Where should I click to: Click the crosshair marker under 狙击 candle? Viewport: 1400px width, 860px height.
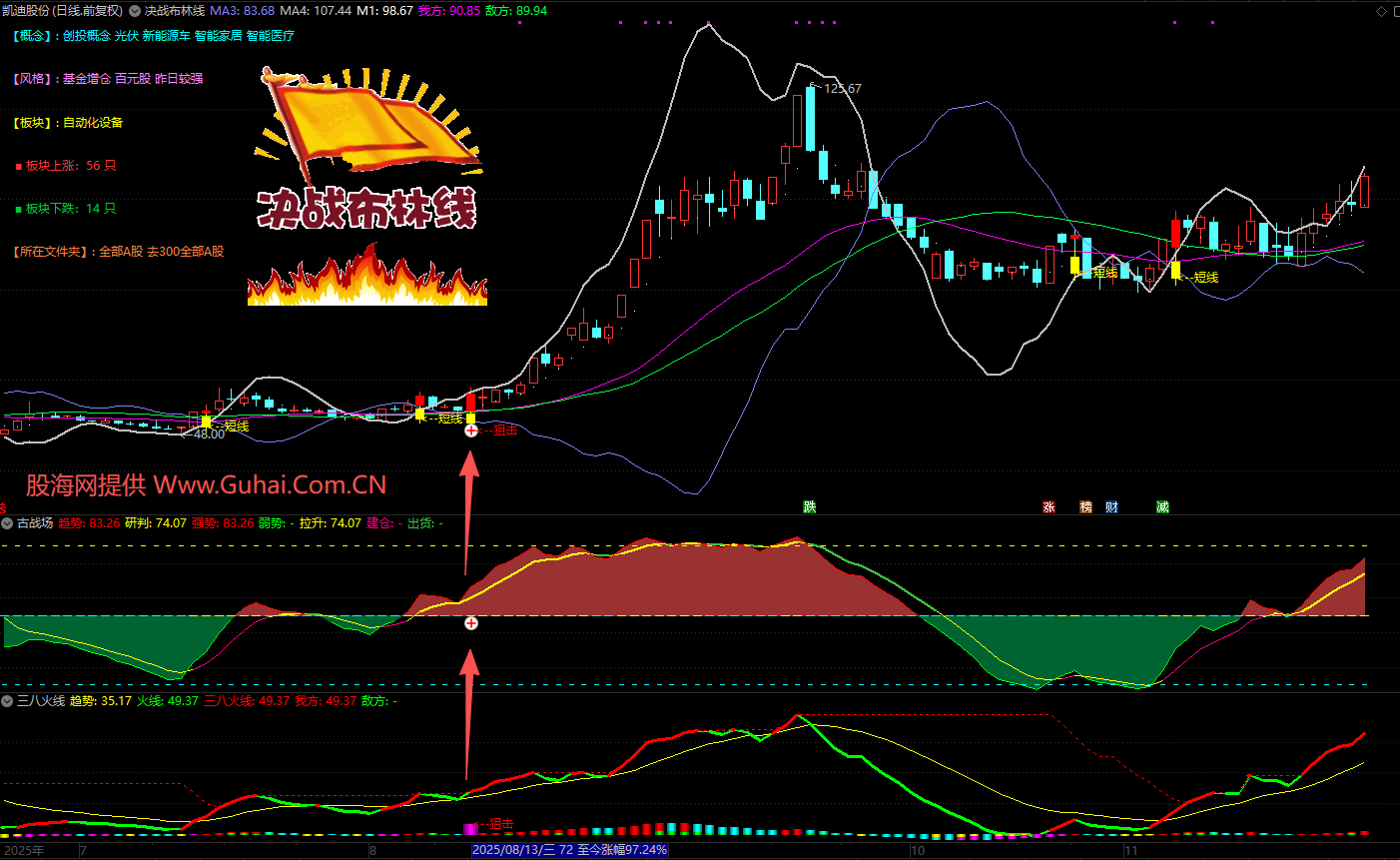471,430
